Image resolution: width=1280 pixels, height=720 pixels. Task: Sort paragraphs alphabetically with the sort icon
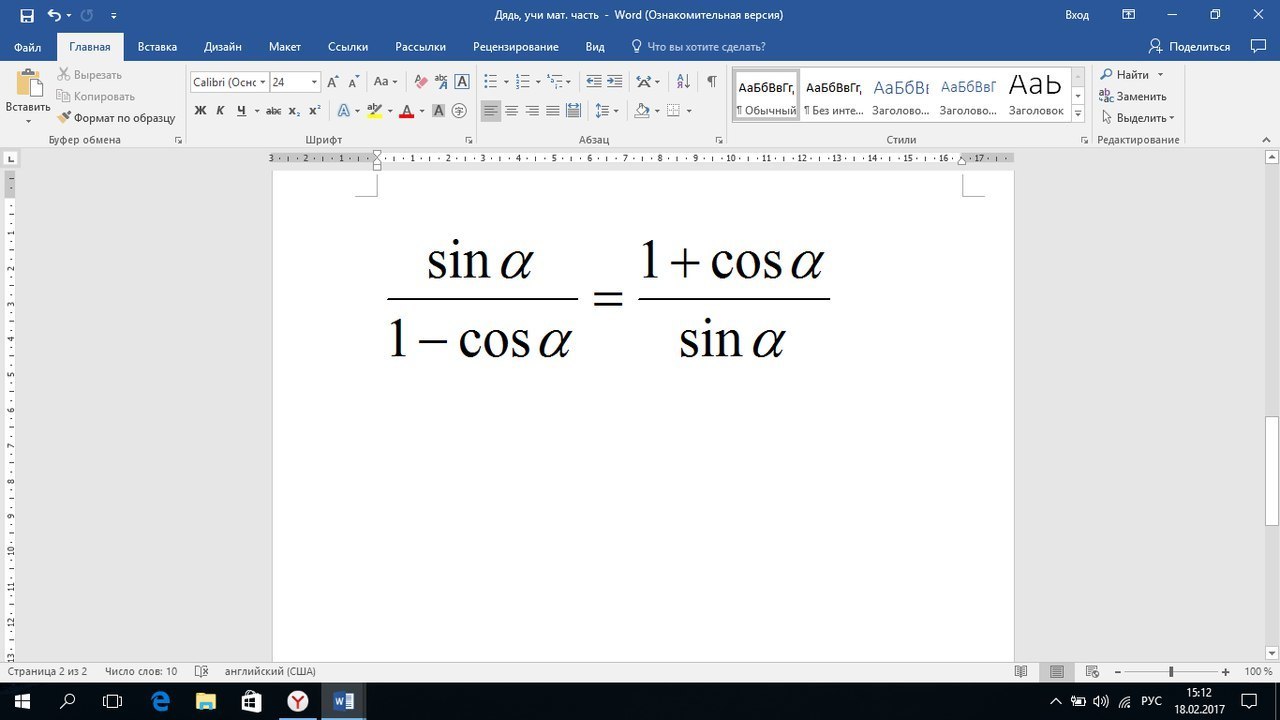pyautogui.click(x=683, y=82)
